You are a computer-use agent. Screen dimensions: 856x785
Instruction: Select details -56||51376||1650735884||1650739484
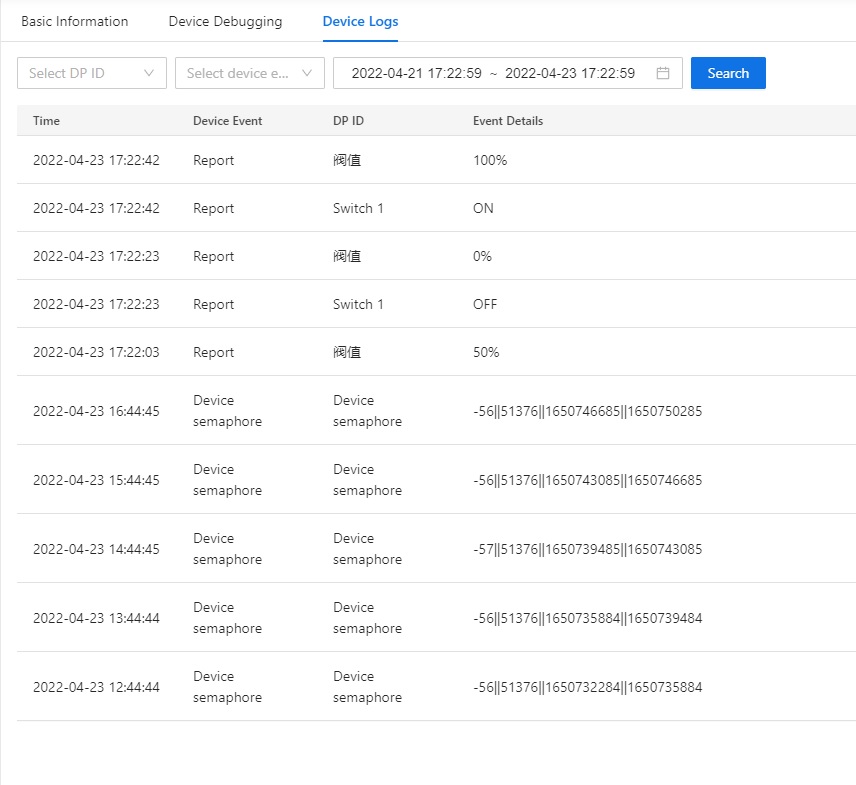pyautogui.click(x=587, y=618)
